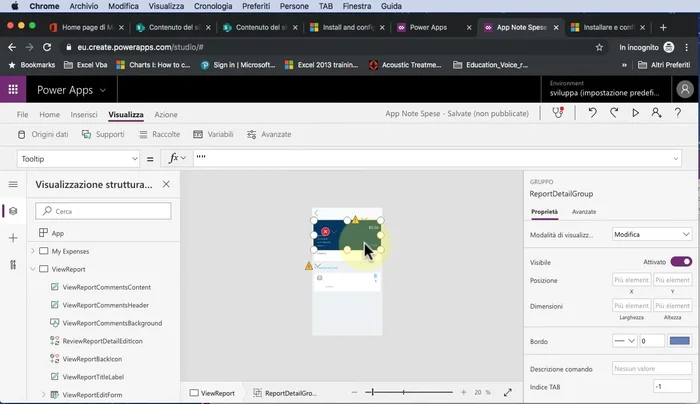Select the Tree view layers icon
Image resolution: width=700 pixels, height=404 pixels.
pyautogui.click(x=13, y=211)
